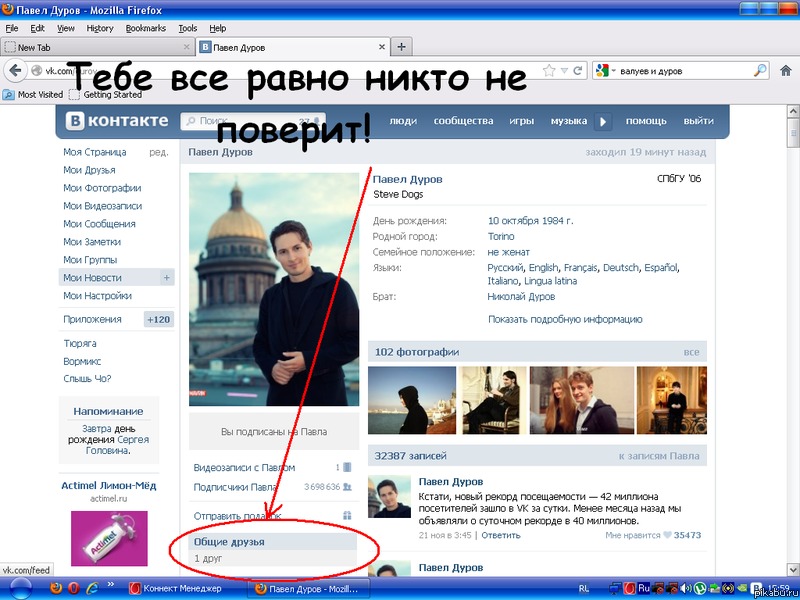Screen dimensions: 800x600
Task: Open new tab with plus button
Action: 401,47
